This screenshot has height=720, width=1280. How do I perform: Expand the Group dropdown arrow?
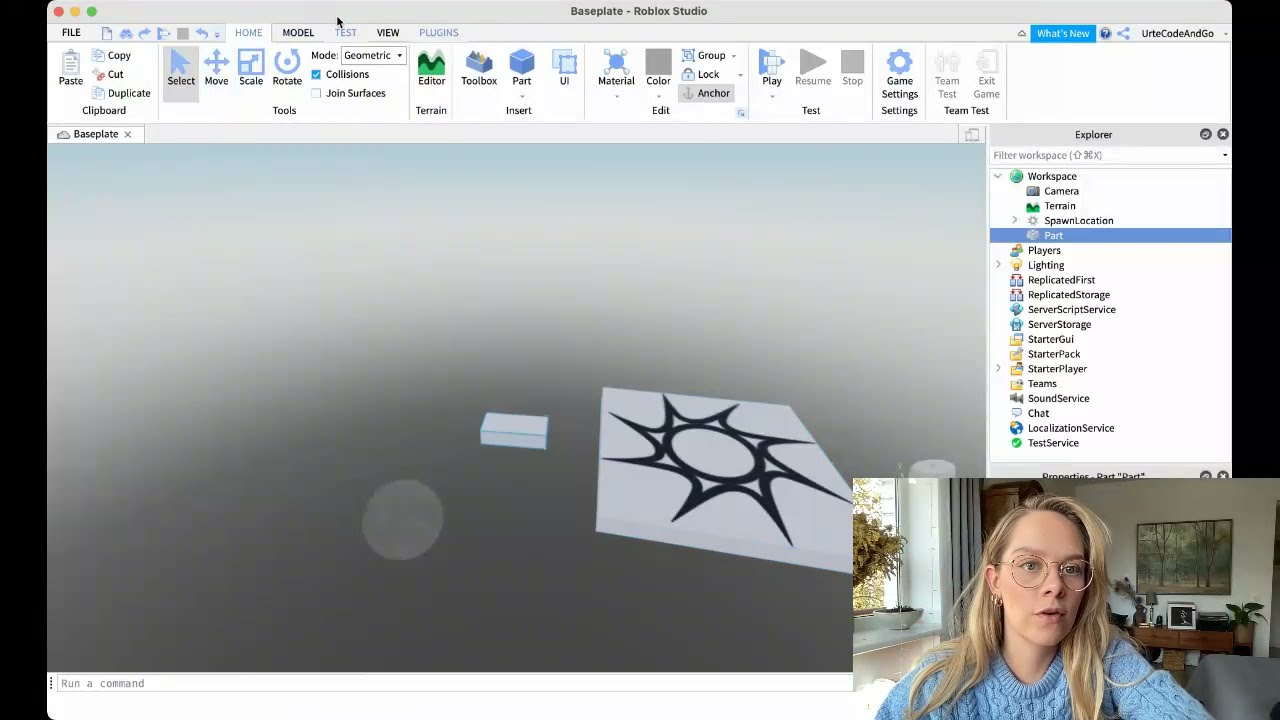point(733,56)
